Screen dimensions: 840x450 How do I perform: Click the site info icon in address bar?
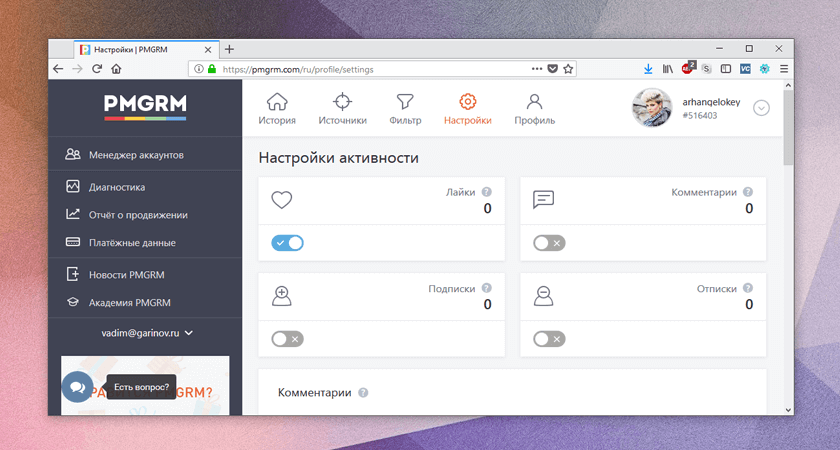pyautogui.click(x=199, y=69)
